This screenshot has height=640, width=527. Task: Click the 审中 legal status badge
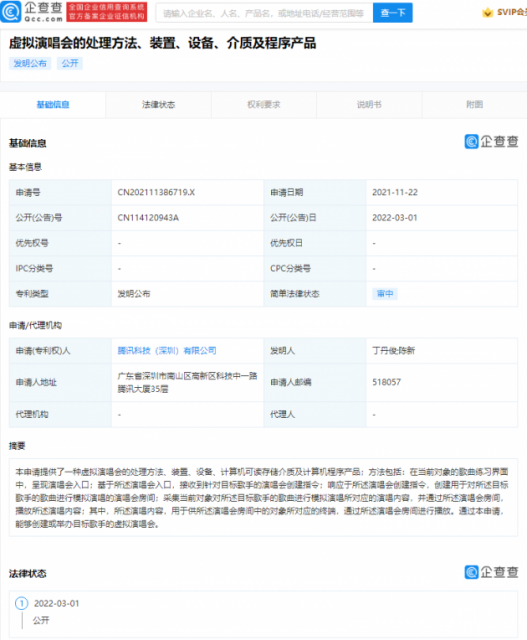[385, 294]
